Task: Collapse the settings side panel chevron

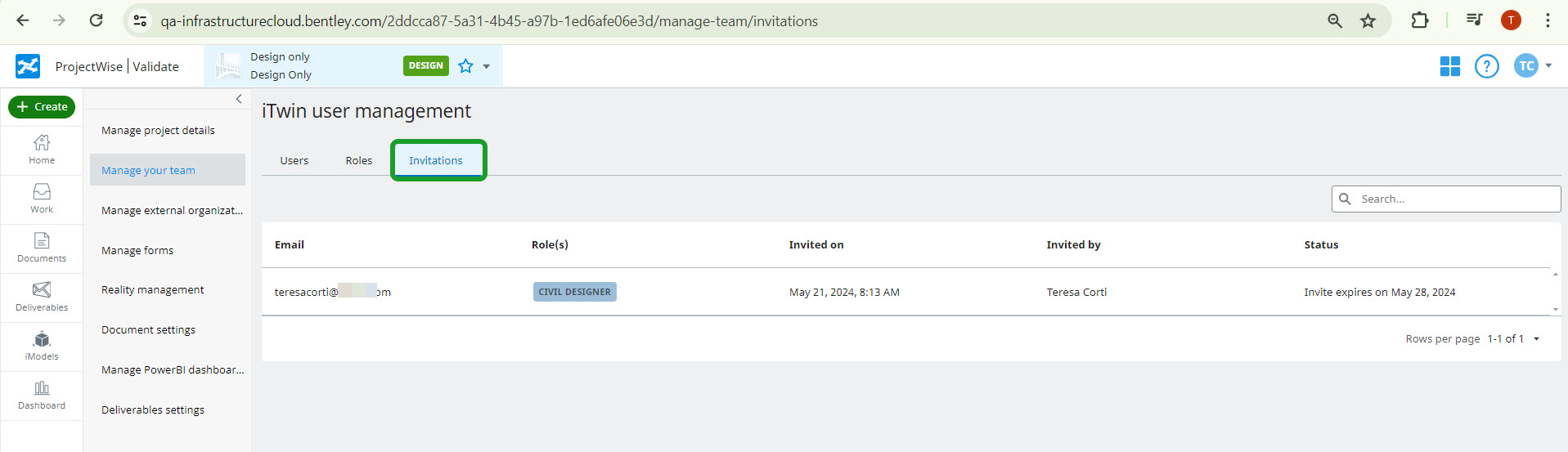Action: pos(239,99)
